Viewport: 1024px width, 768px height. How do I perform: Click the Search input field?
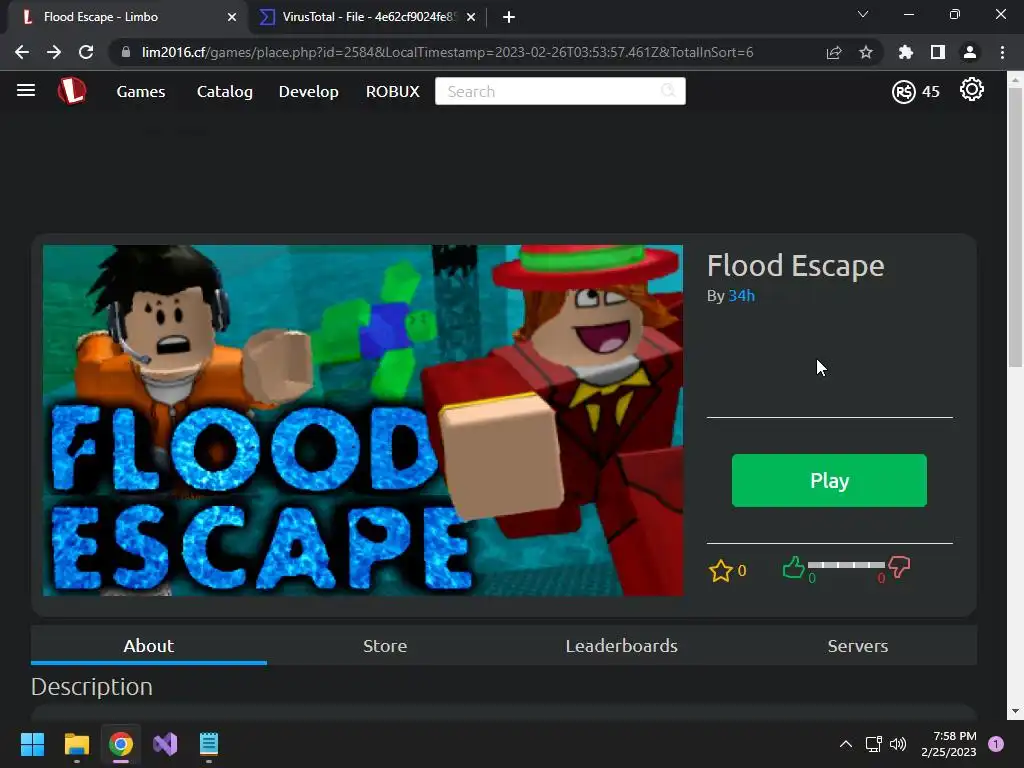[560, 91]
